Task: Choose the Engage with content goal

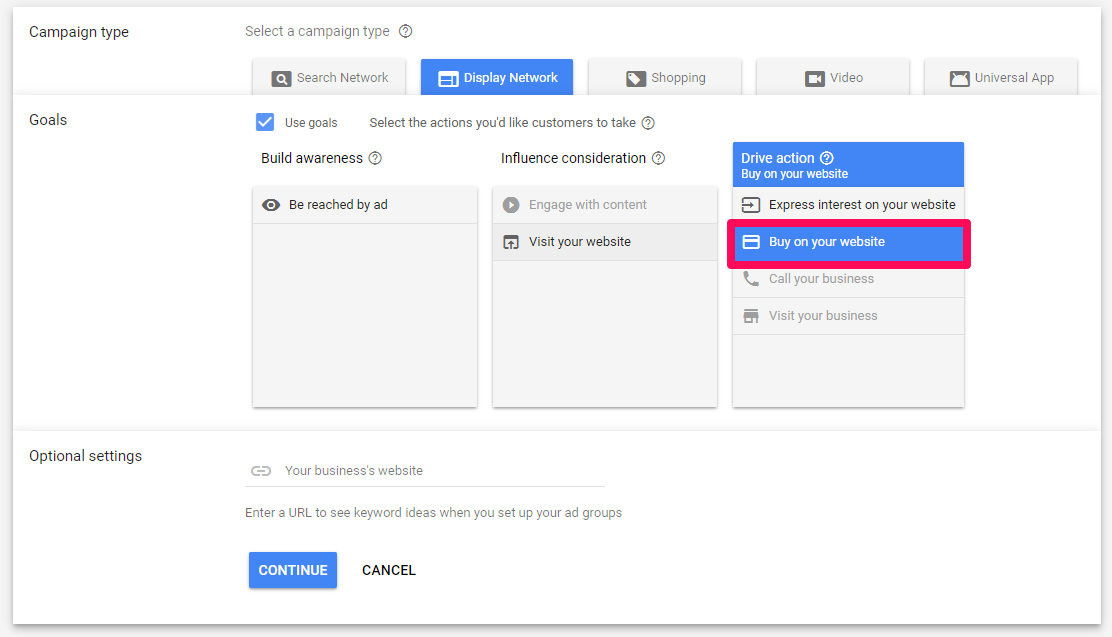Action: tap(605, 205)
